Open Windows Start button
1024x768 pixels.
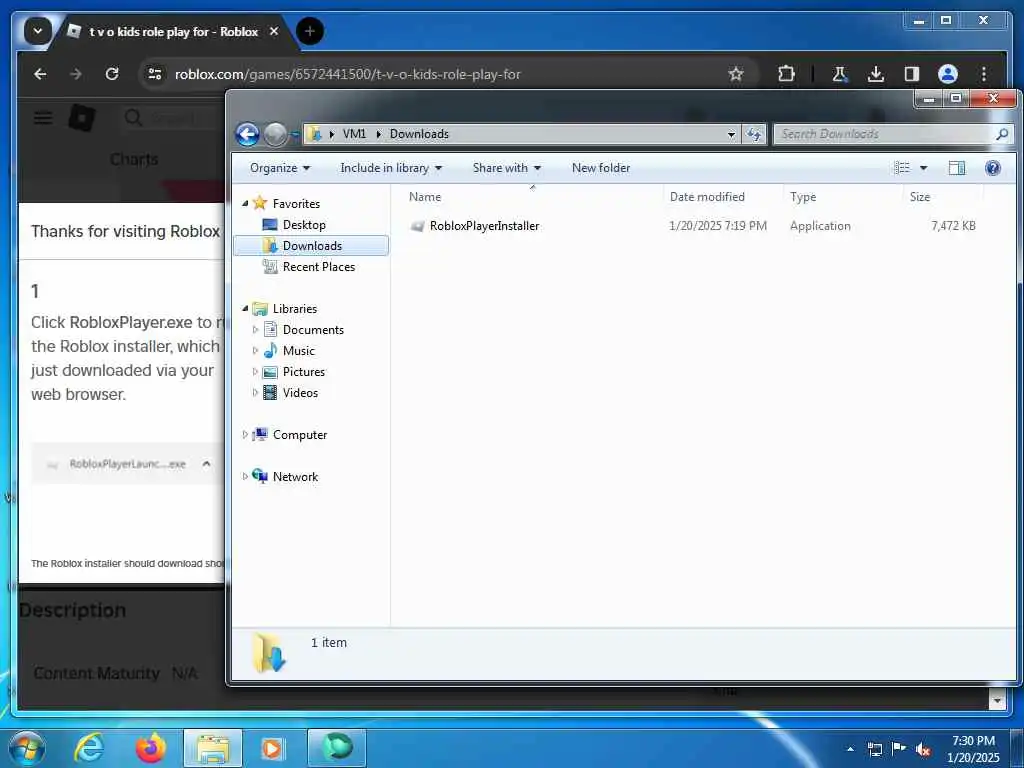[27, 748]
